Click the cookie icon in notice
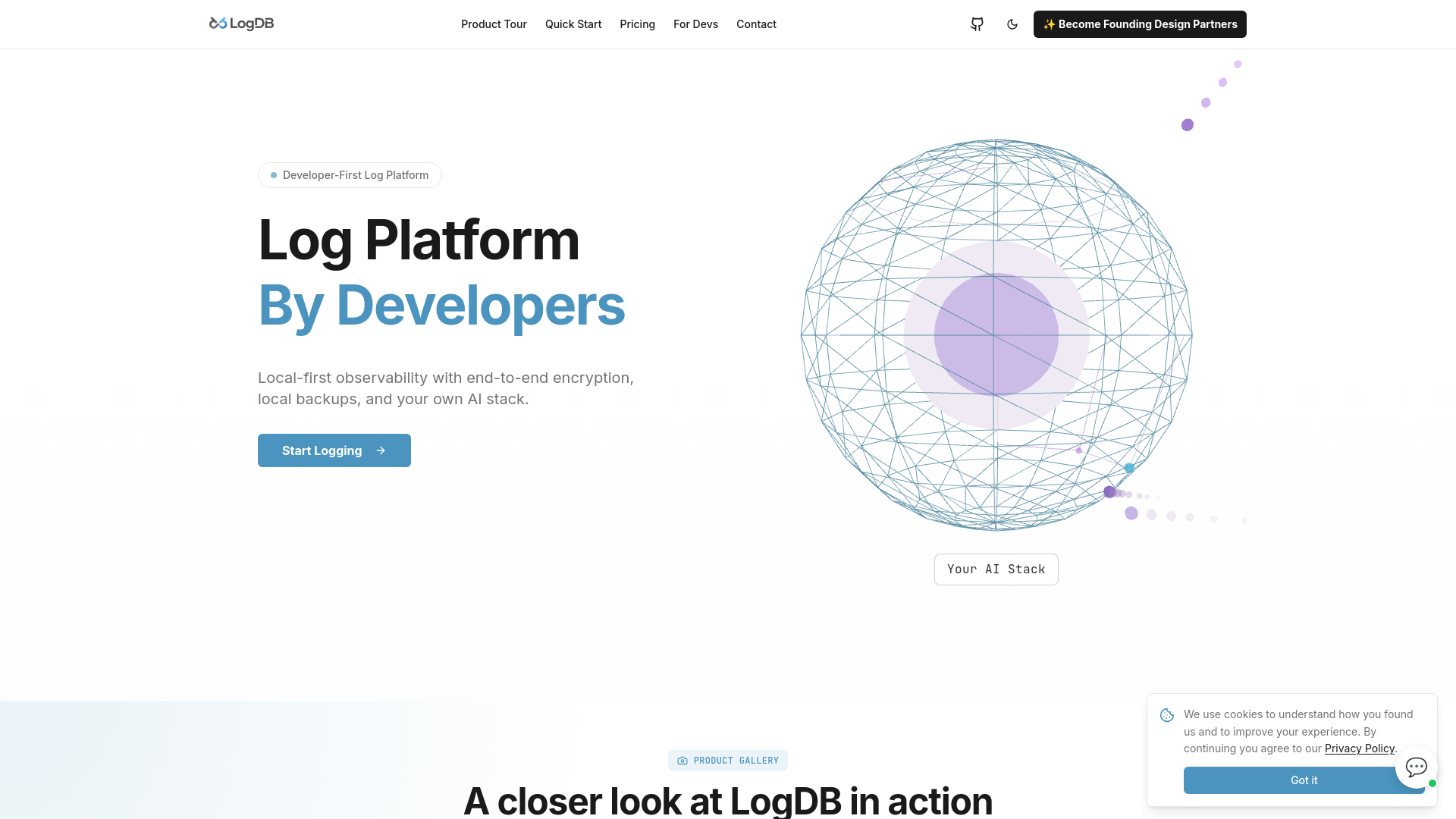 (x=1167, y=715)
